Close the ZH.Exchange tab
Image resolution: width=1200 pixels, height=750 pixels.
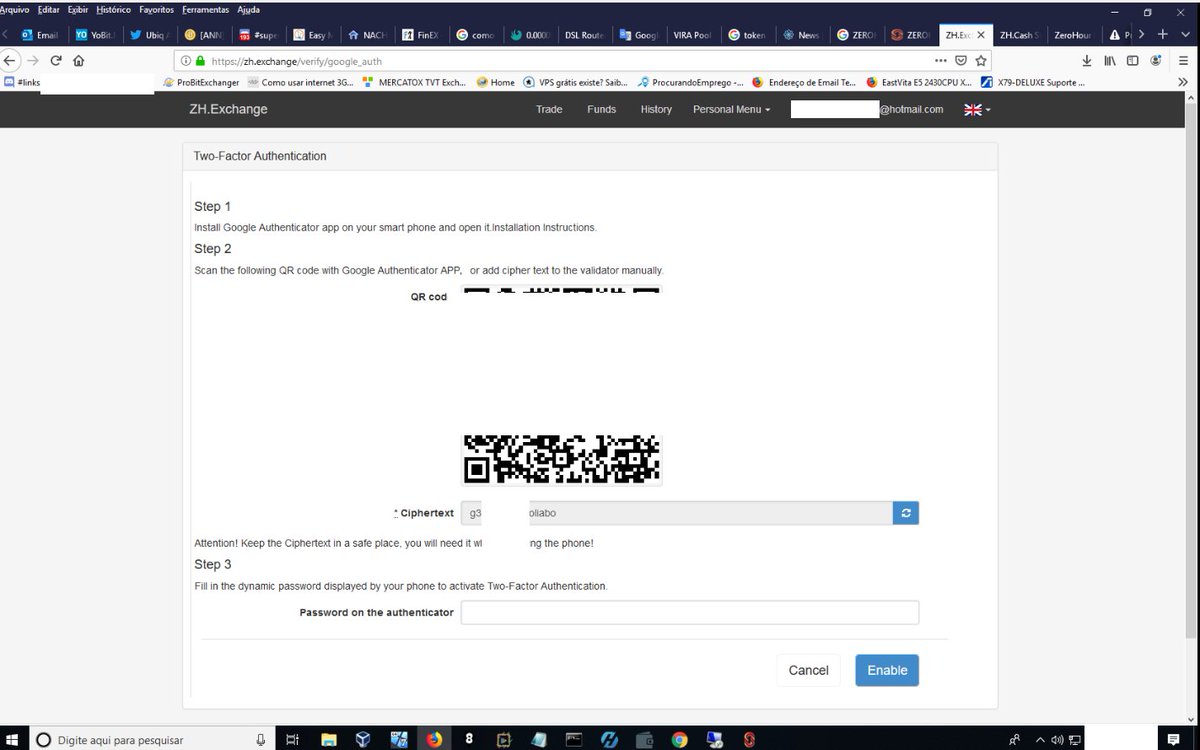tap(981, 35)
